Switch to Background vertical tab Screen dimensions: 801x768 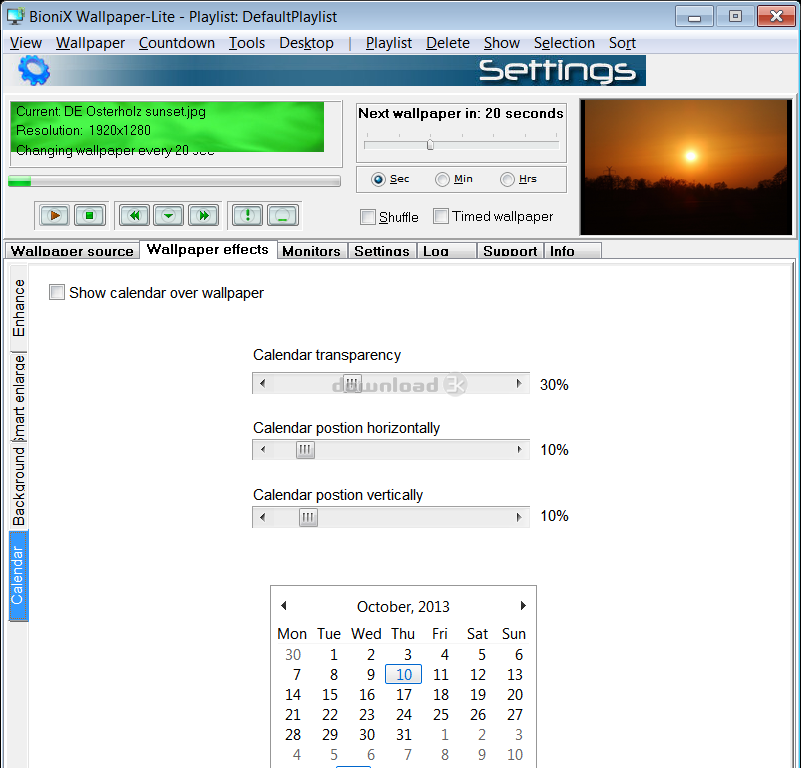pyautogui.click(x=18, y=486)
